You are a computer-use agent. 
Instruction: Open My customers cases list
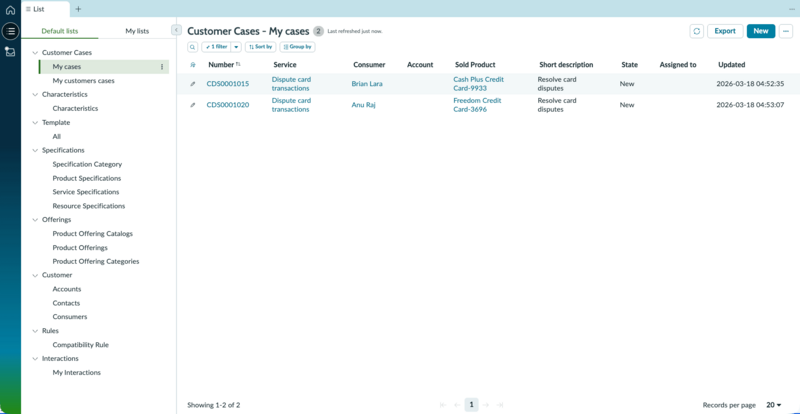point(84,81)
